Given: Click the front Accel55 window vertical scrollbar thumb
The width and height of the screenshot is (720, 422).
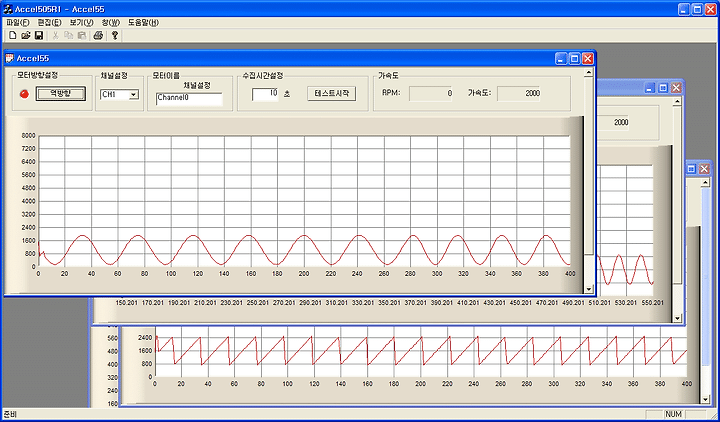Looking at the screenshot, I should point(589,165).
